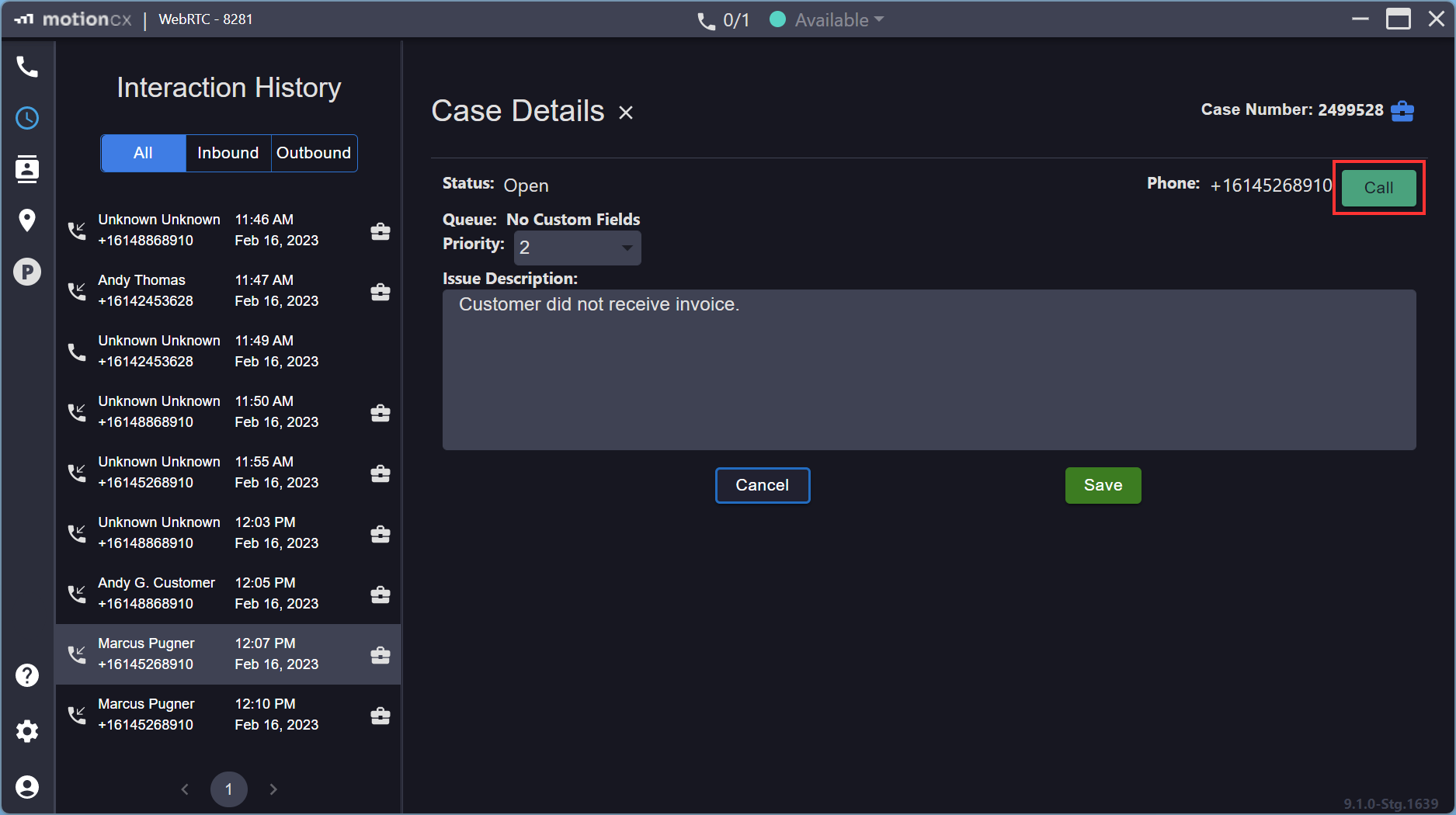Click the briefcase icon next to Case Number
The width and height of the screenshot is (1456, 815).
tap(1402, 111)
